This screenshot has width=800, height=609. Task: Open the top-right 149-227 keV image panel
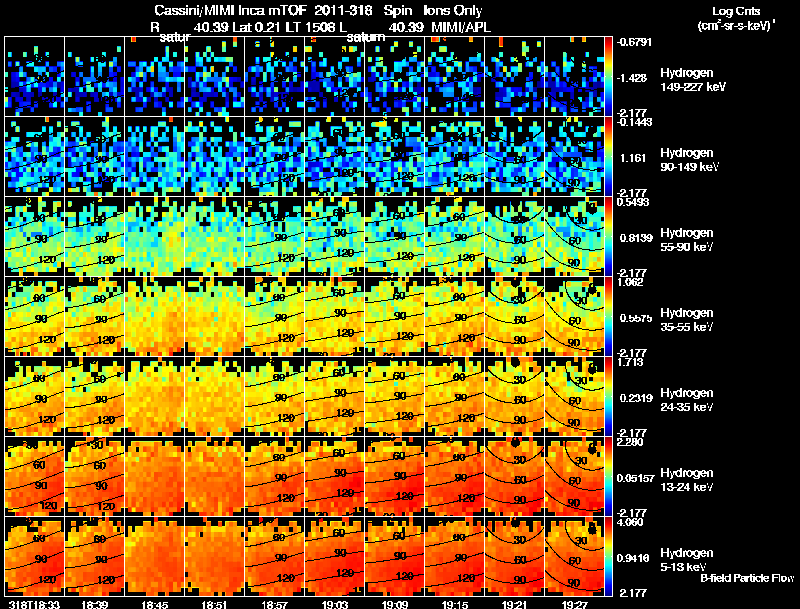575,76
